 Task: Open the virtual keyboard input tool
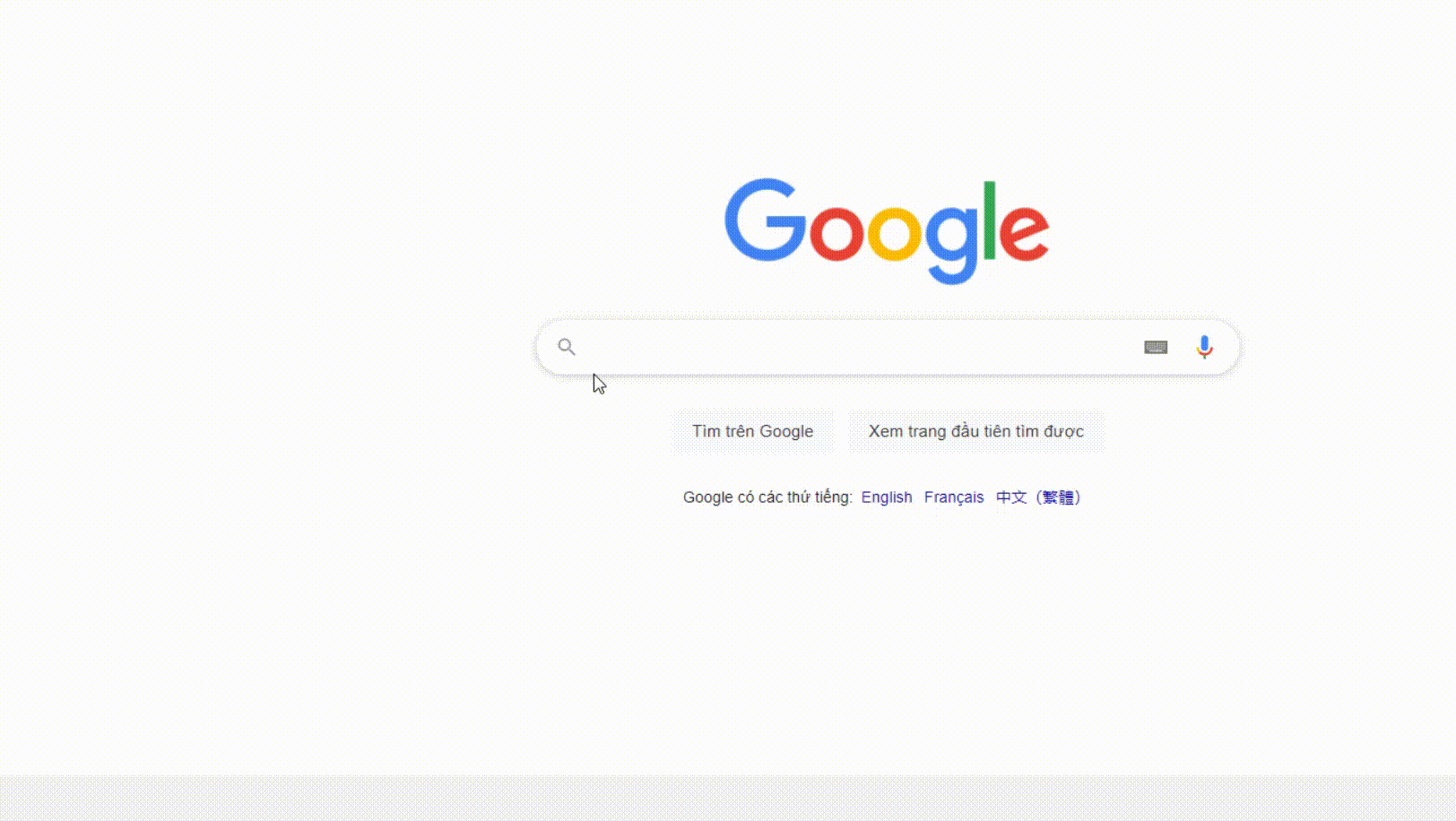tap(1156, 347)
